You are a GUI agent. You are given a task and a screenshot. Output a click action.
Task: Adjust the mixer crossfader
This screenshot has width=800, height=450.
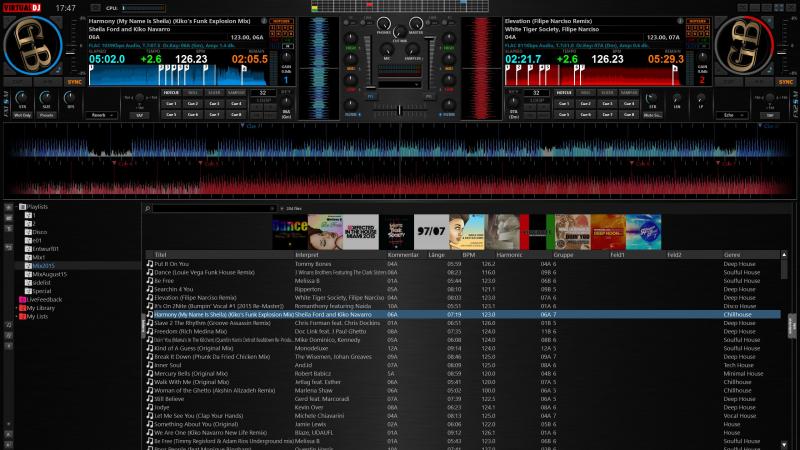(399, 110)
